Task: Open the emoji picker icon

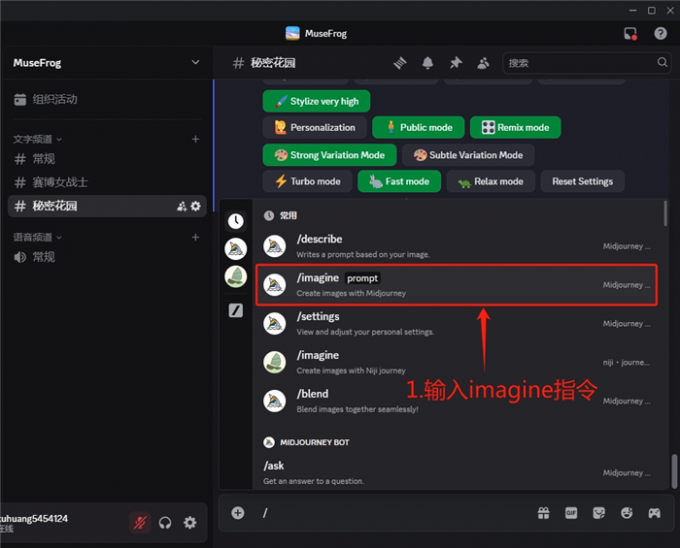Action: click(x=627, y=513)
